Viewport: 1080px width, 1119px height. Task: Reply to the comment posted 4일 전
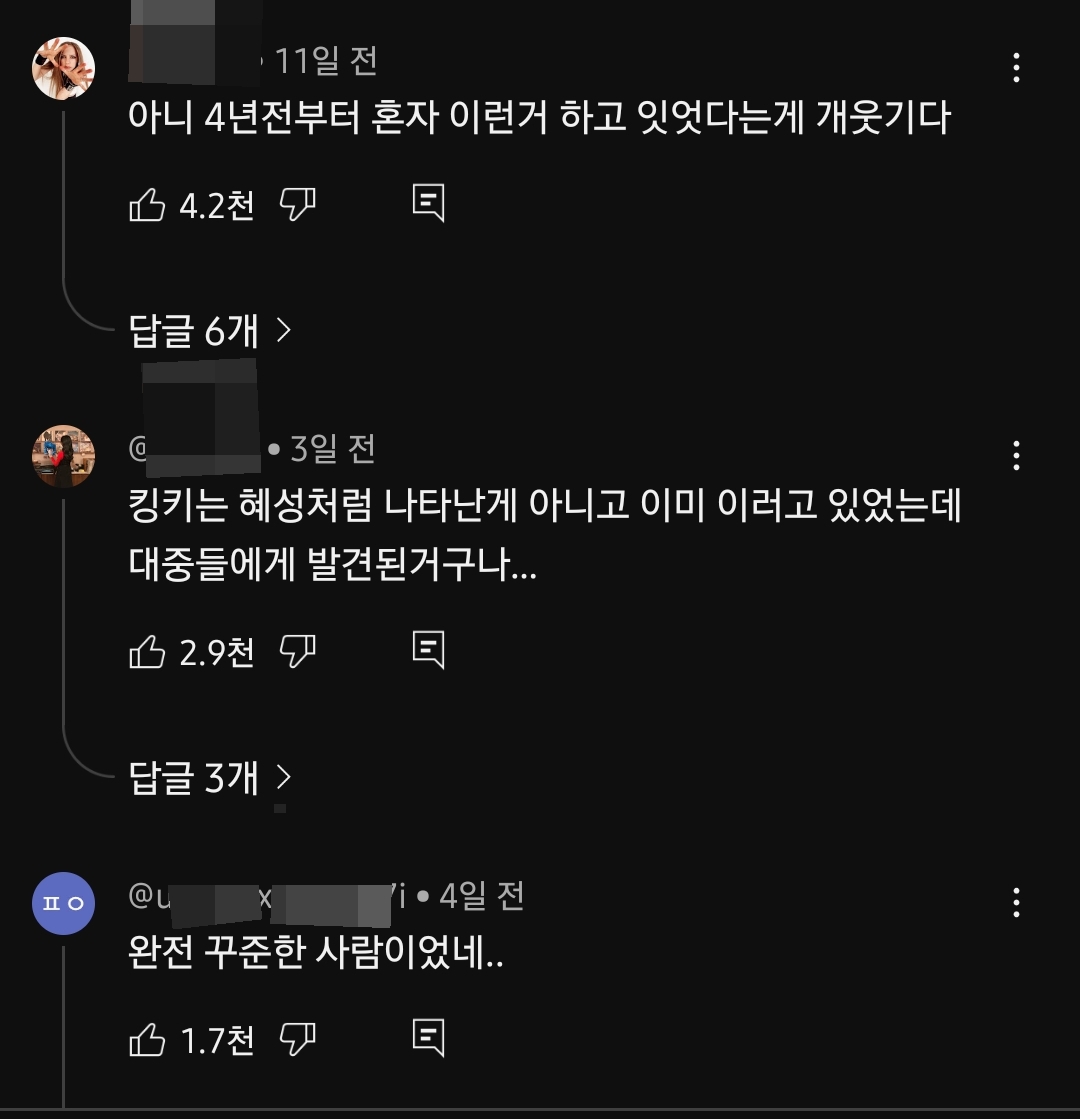tap(429, 1038)
